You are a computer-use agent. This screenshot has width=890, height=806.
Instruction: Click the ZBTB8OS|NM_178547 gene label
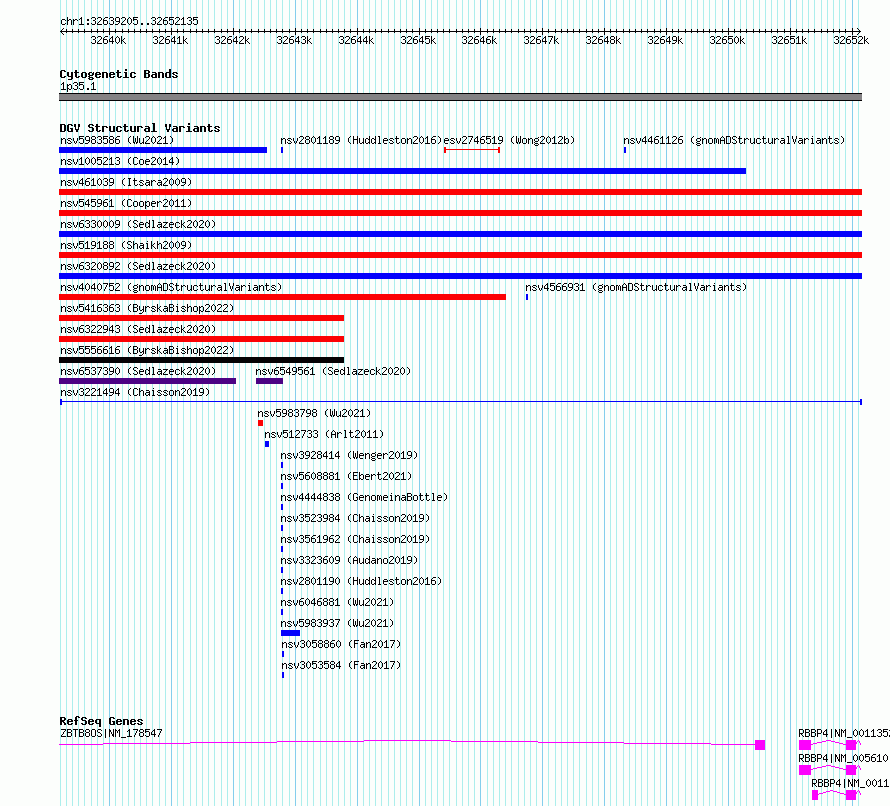pyautogui.click(x=111, y=733)
